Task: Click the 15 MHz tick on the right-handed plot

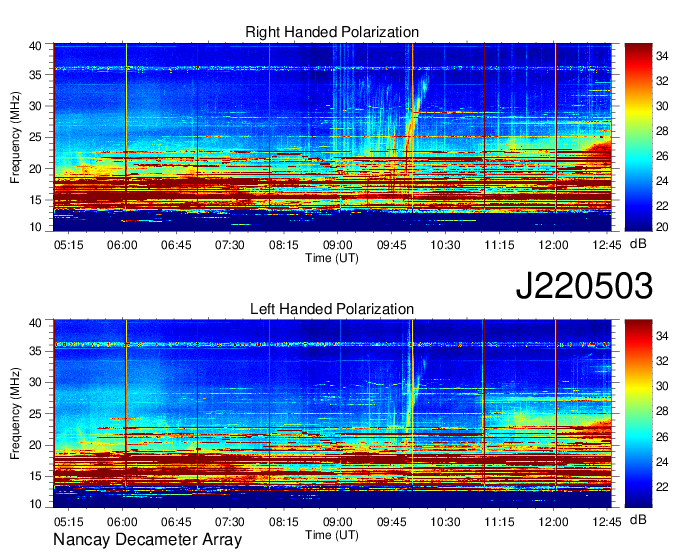Action: [36, 200]
